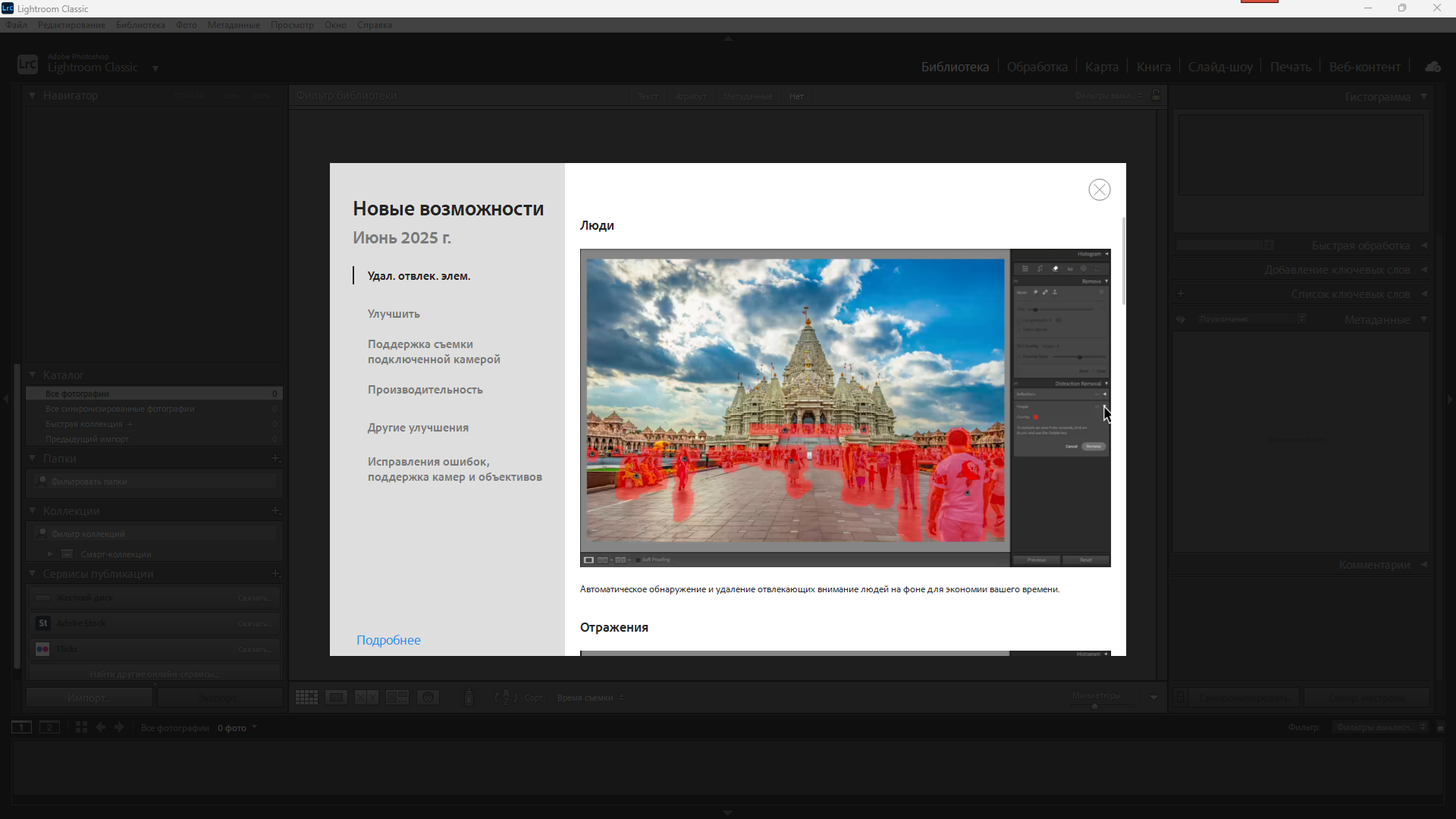
Task: Click the Экспорт button
Action: coord(219,698)
